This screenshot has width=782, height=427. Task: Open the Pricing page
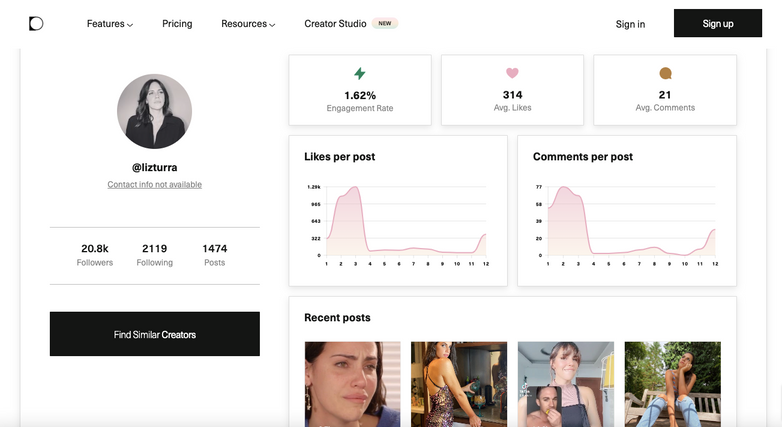[177, 24]
